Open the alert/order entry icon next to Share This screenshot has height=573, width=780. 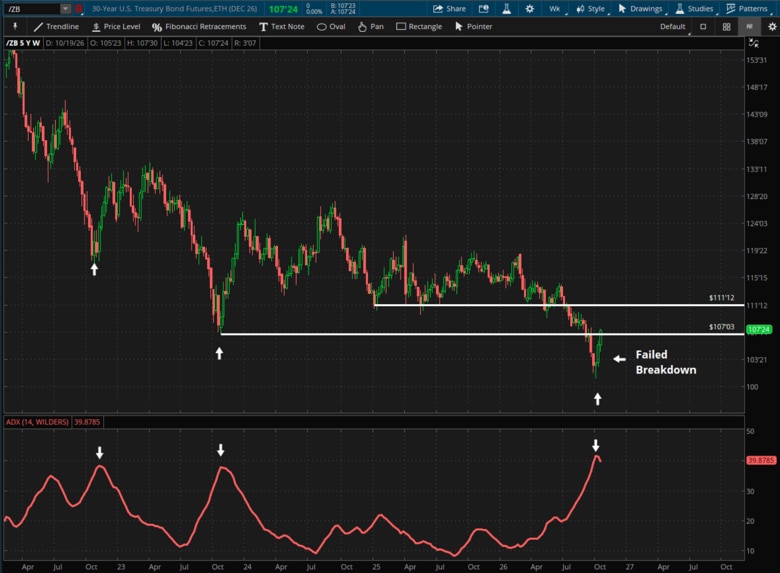[x=484, y=9]
